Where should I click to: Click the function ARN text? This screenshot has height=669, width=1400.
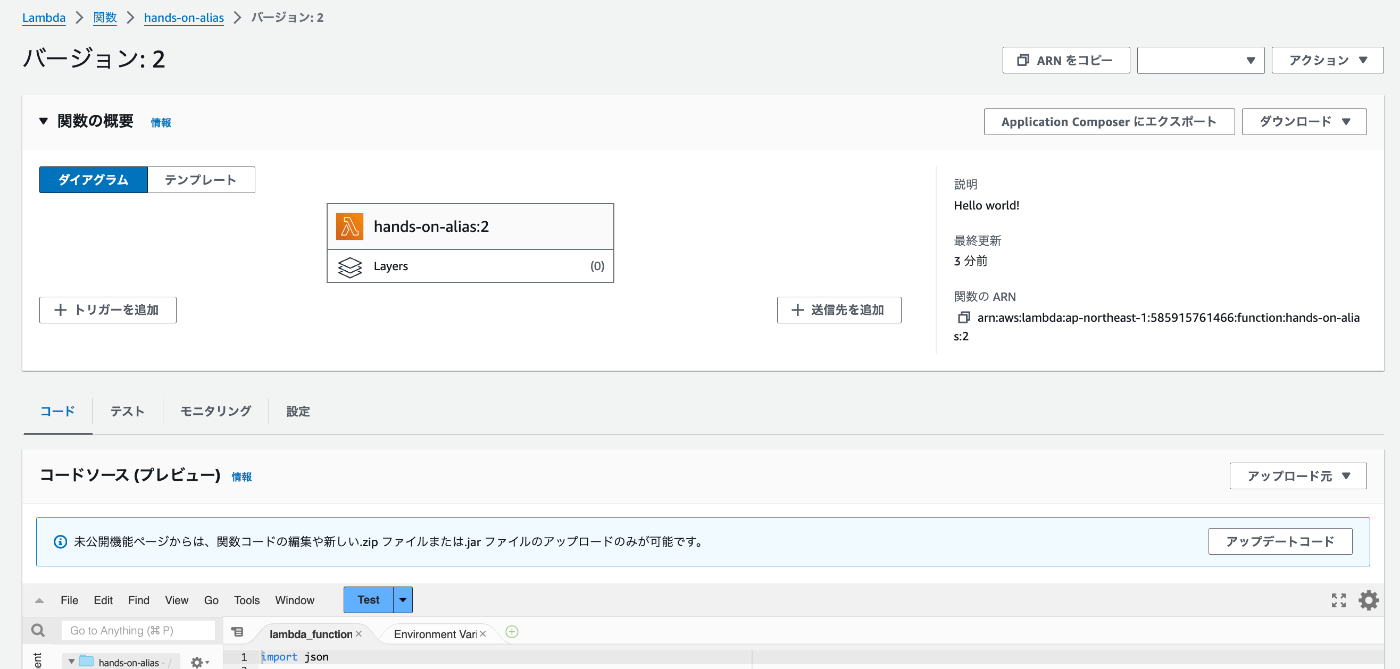1157,327
